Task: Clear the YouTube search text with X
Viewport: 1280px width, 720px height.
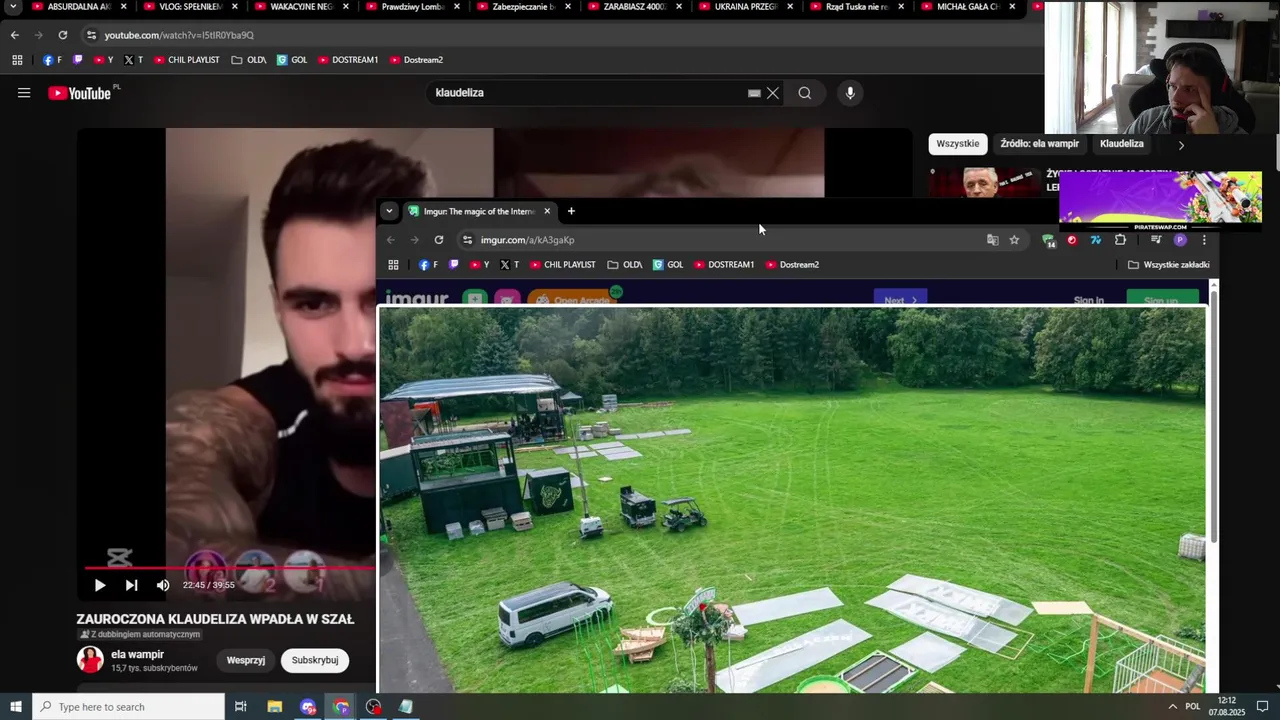Action: click(773, 93)
